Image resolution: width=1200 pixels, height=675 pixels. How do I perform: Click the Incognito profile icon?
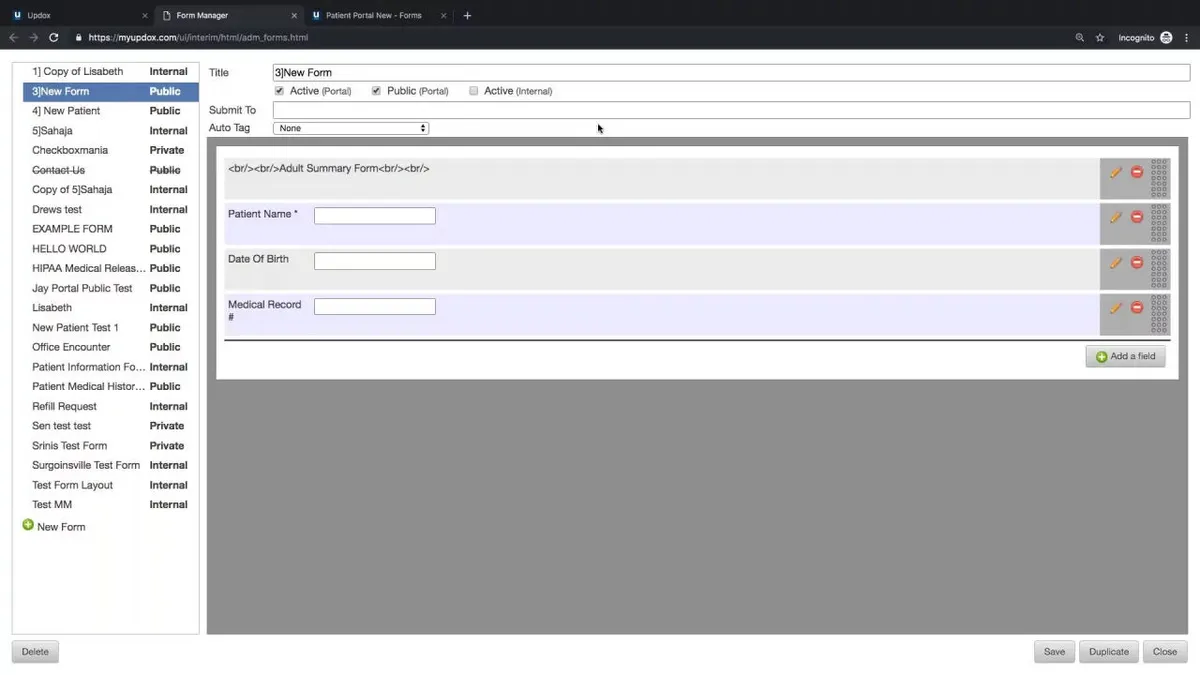click(1166, 37)
